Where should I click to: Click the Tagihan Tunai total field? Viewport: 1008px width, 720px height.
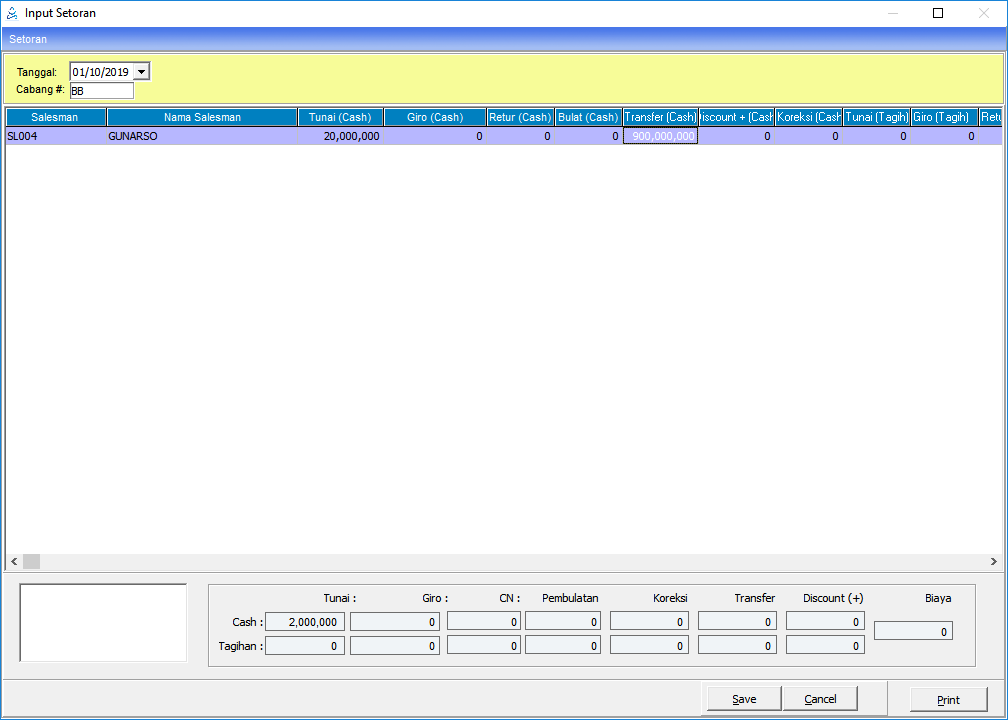click(305, 646)
